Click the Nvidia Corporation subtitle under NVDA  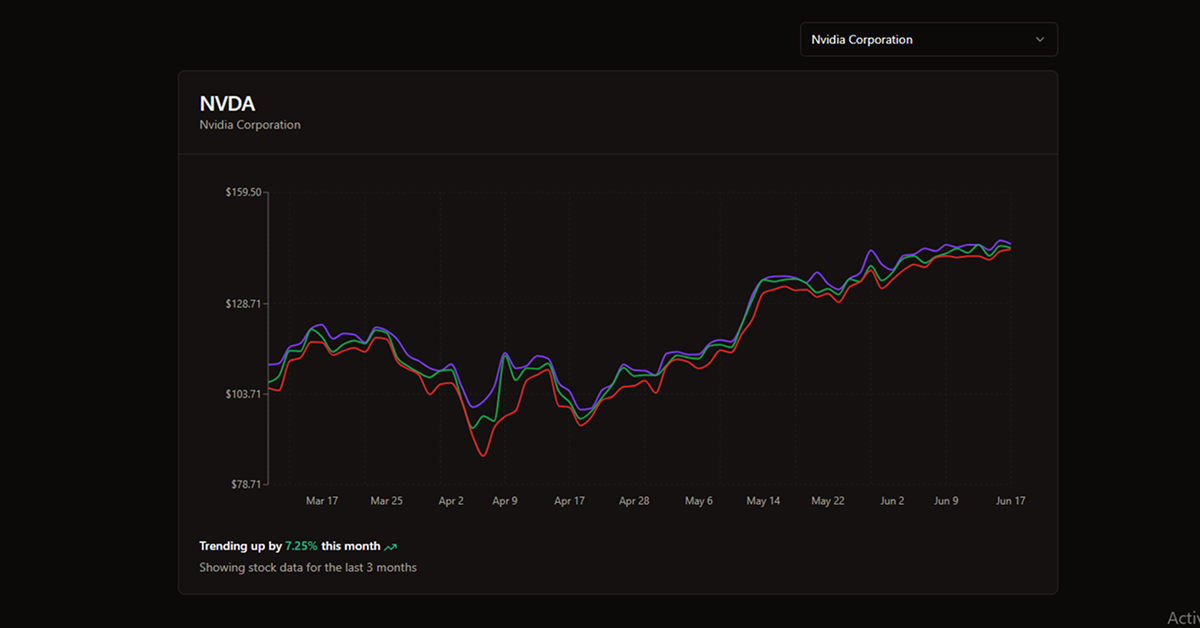[250, 125]
